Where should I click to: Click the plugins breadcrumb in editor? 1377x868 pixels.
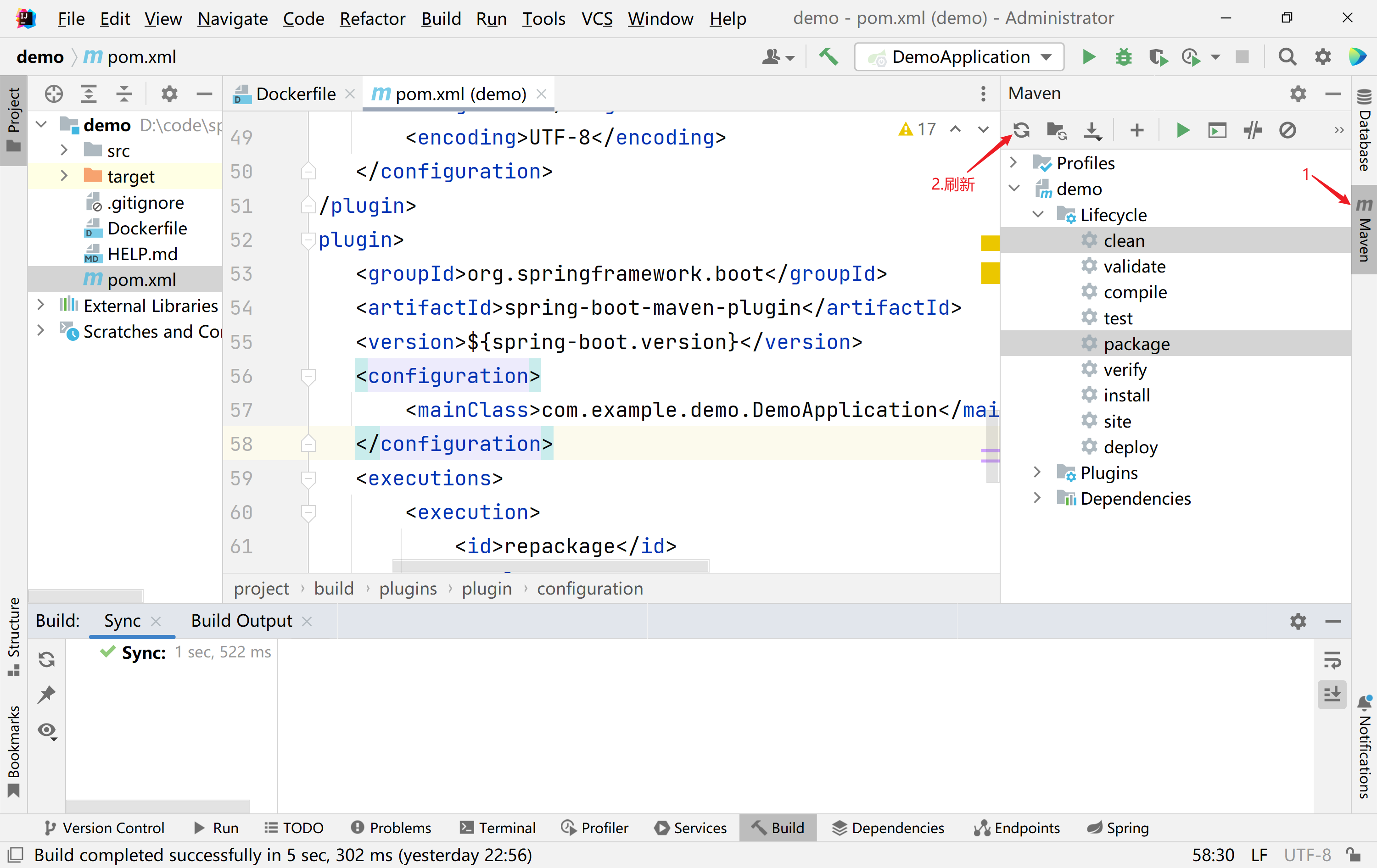[x=408, y=589]
